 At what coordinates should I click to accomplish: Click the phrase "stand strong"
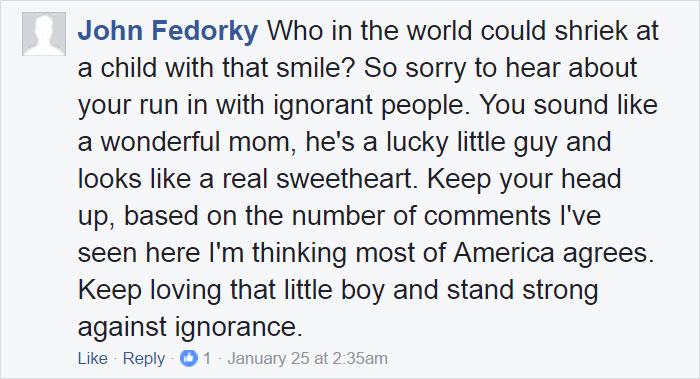coord(522,292)
